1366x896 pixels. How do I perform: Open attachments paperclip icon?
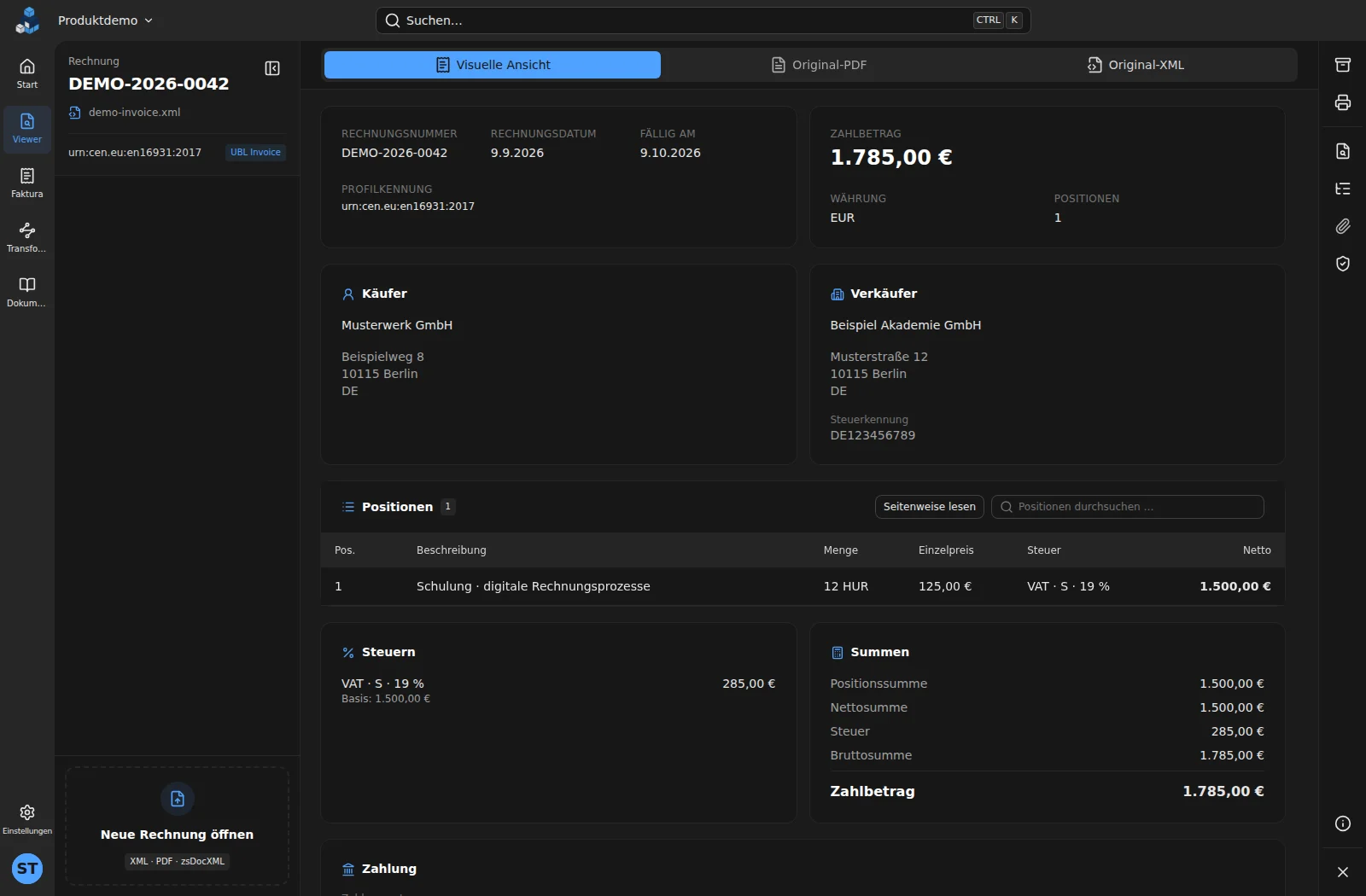(1343, 226)
